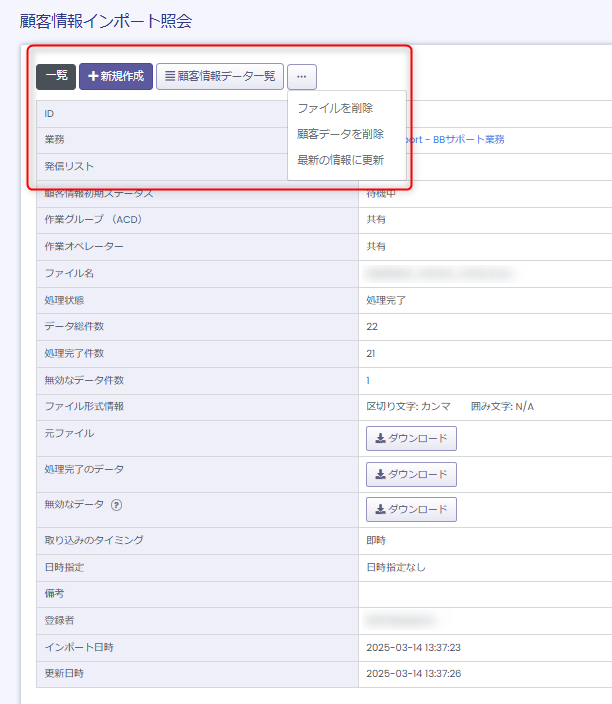Download the 元ファイル original file
The image size is (612, 704).
click(x=411, y=439)
